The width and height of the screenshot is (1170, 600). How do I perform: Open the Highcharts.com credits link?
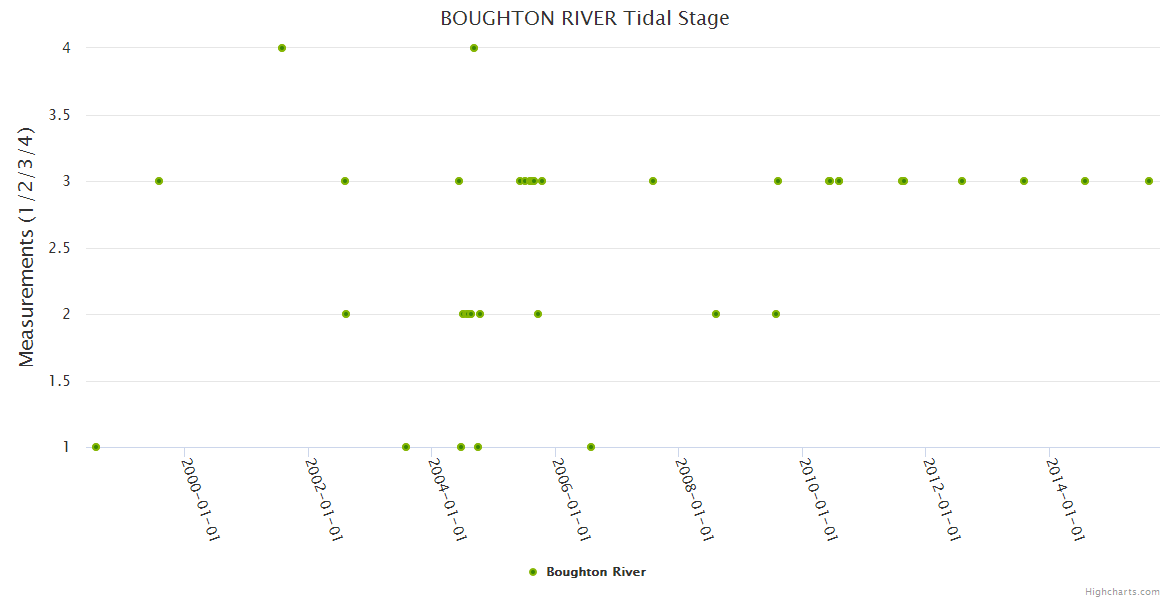click(x=1122, y=592)
